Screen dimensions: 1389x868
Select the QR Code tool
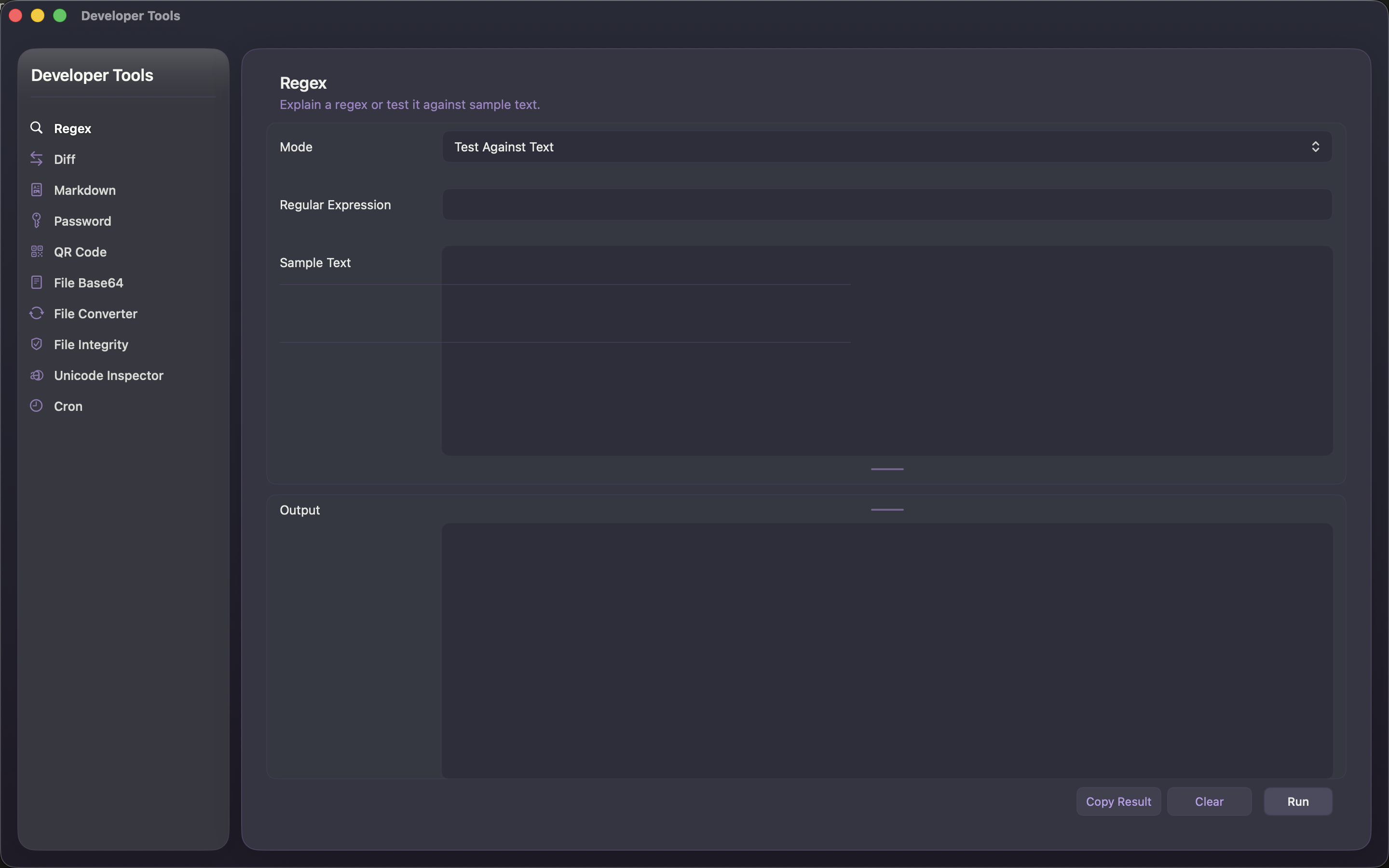[81, 252]
